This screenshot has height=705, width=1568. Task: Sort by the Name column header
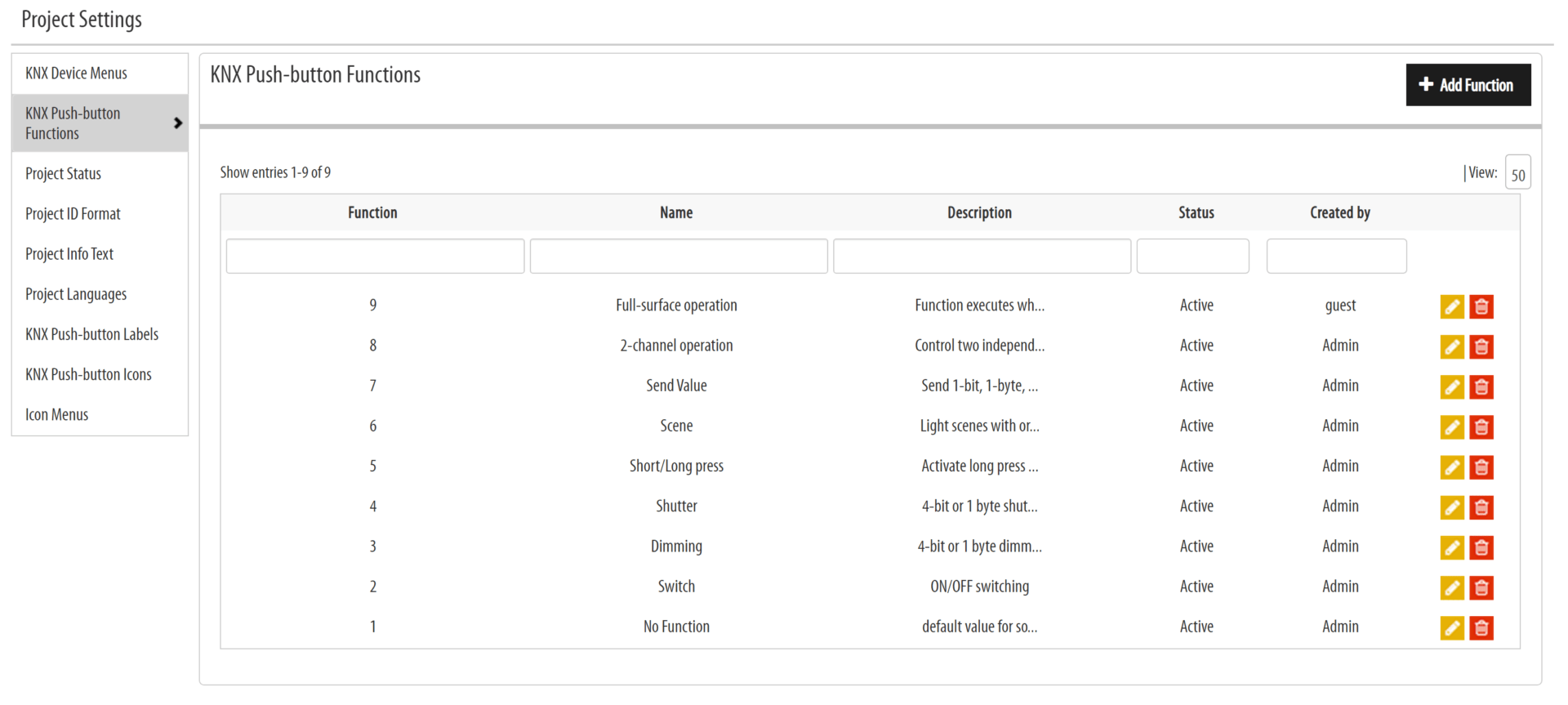[676, 212]
